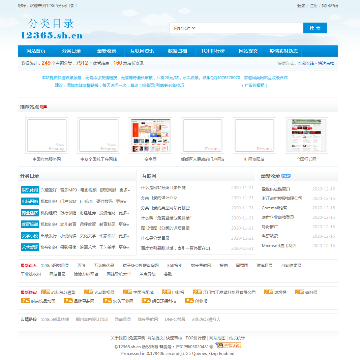
Task: Open the first article in middle news list
Action: coord(163,188)
